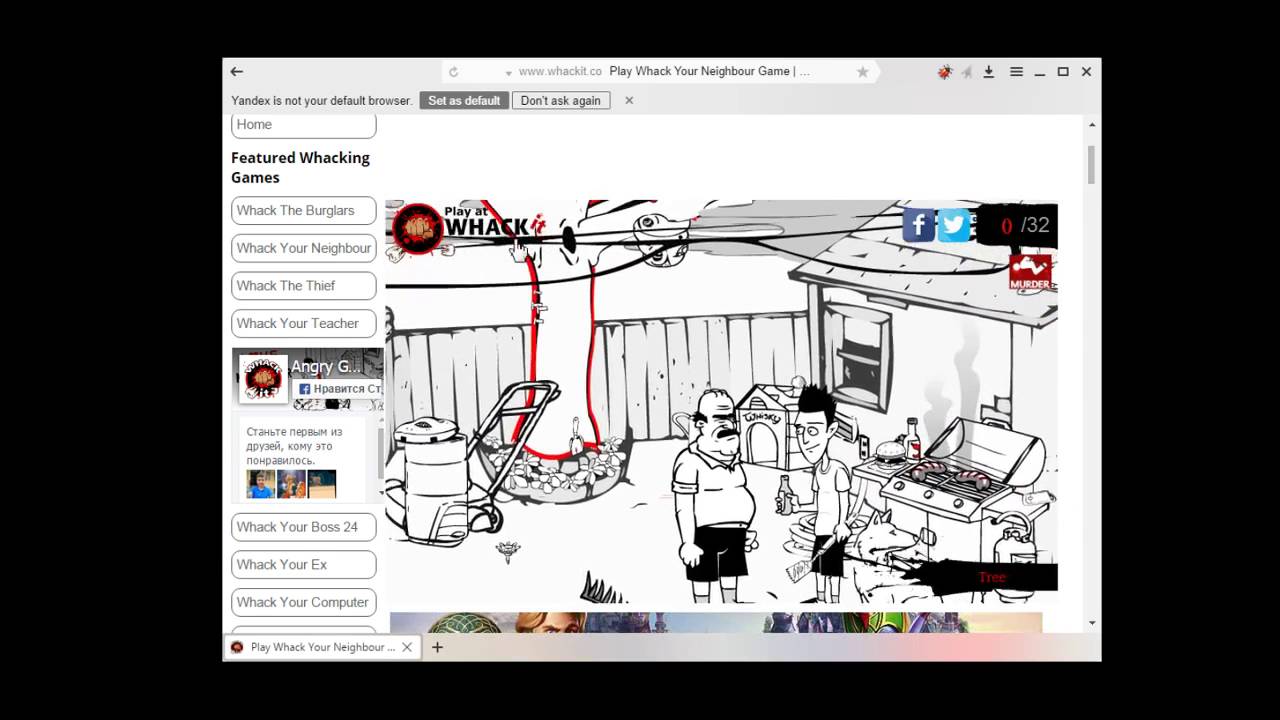Viewport: 1280px width, 720px height.
Task: Open a new tab with plus button
Action: [x=437, y=647]
